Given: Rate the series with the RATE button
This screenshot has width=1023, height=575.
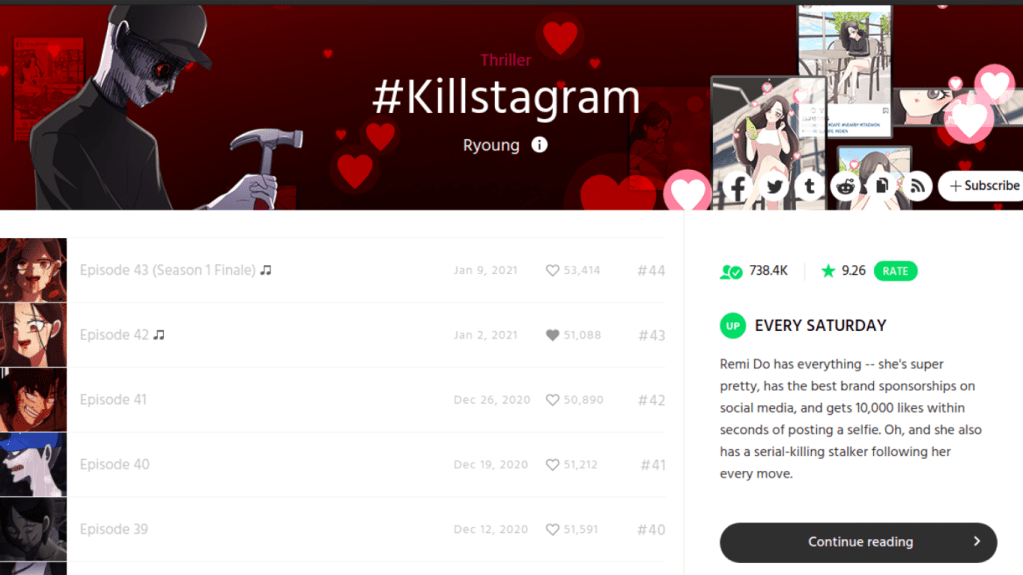Looking at the screenshot, I should coord(895,271).
